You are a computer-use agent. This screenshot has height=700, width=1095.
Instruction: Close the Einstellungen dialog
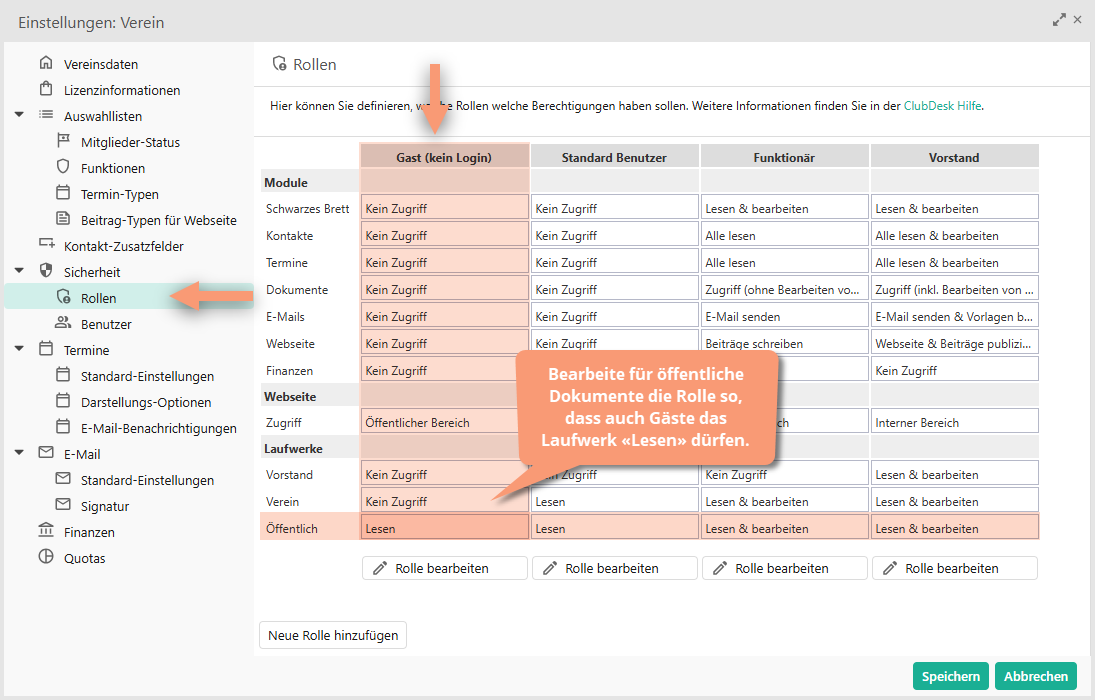pyautogui.click(x=1078, y=20)
